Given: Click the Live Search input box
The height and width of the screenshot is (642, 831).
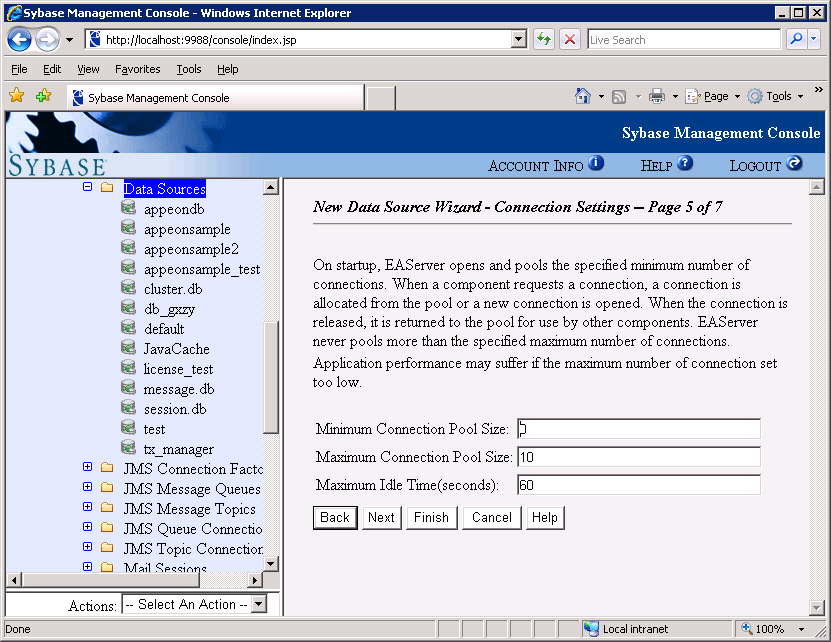Looking at the screenshot, I should [684, 39].
